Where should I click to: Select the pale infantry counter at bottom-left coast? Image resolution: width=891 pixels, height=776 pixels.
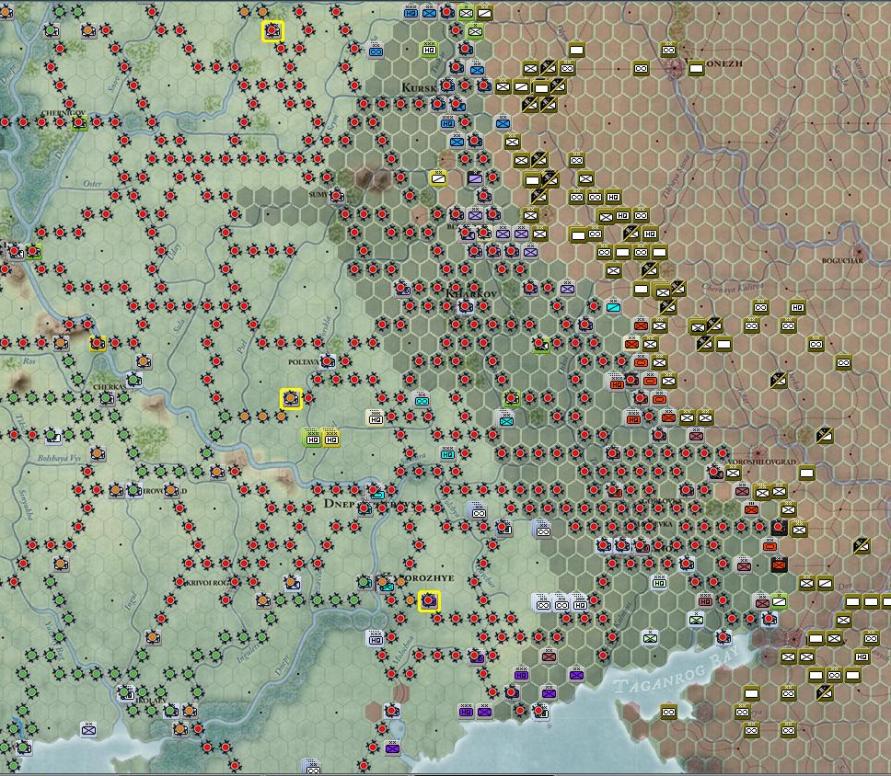[89, 729]
